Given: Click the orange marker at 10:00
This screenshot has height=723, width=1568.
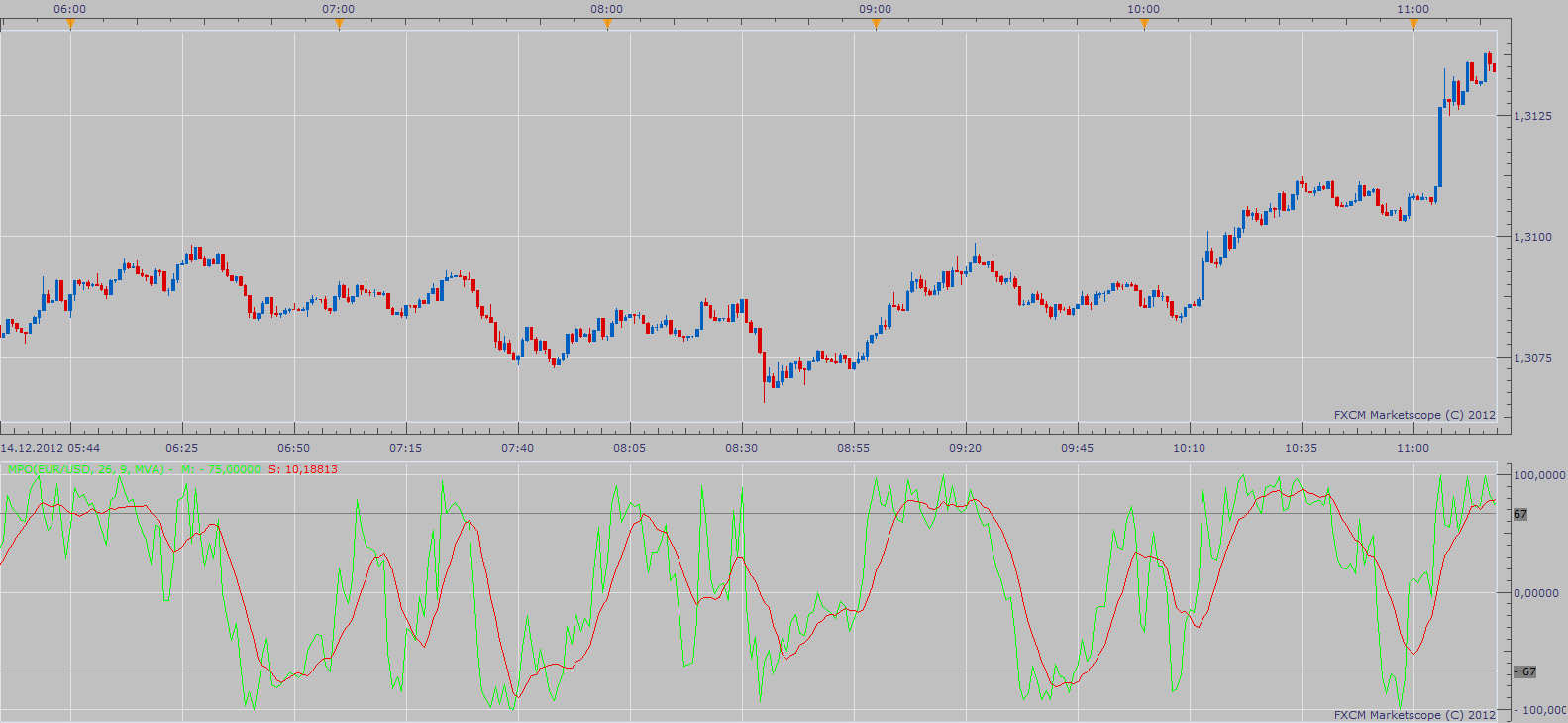Looking at the screenshot, I should tap(1144, 24).
